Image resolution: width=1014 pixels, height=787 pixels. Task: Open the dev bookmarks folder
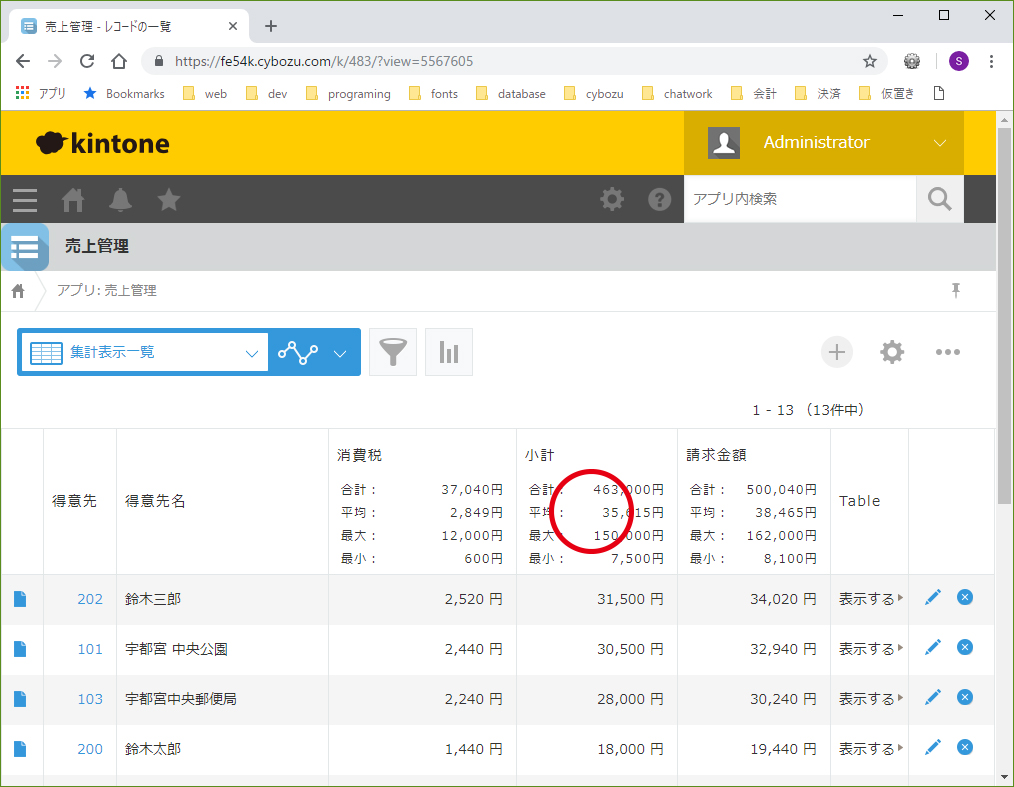[266, 94]
